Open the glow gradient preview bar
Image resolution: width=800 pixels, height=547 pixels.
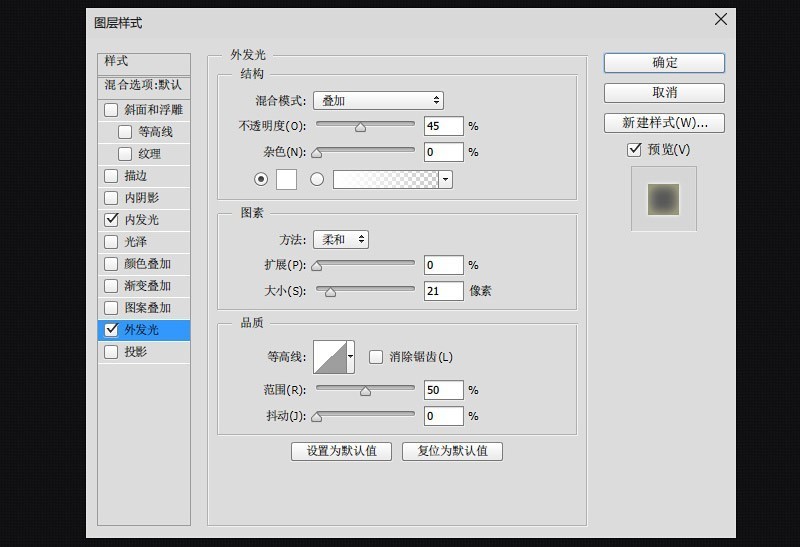tap(385, 179)
